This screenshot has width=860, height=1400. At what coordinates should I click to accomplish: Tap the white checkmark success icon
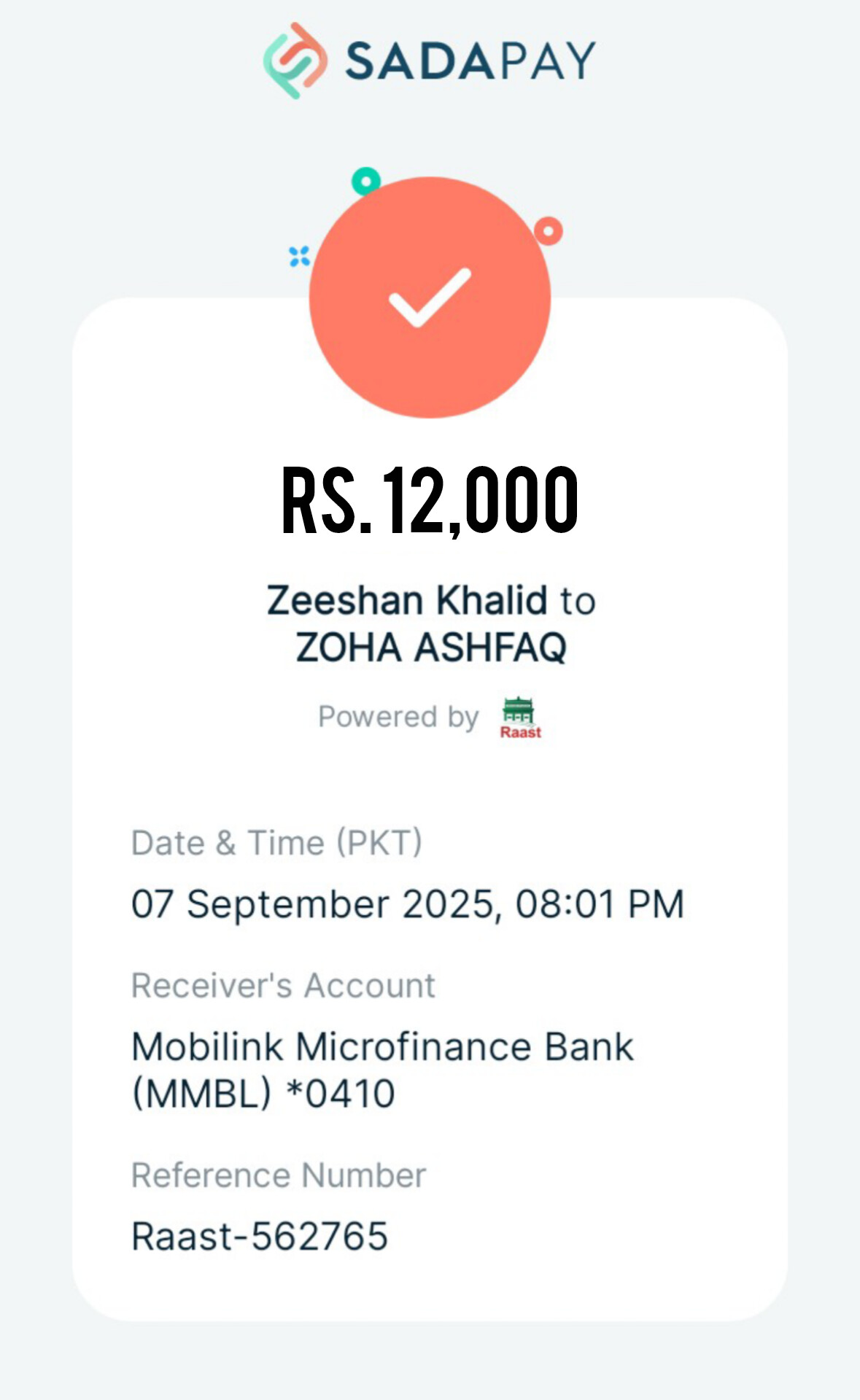pyautogui.click(x=430, y=297)
